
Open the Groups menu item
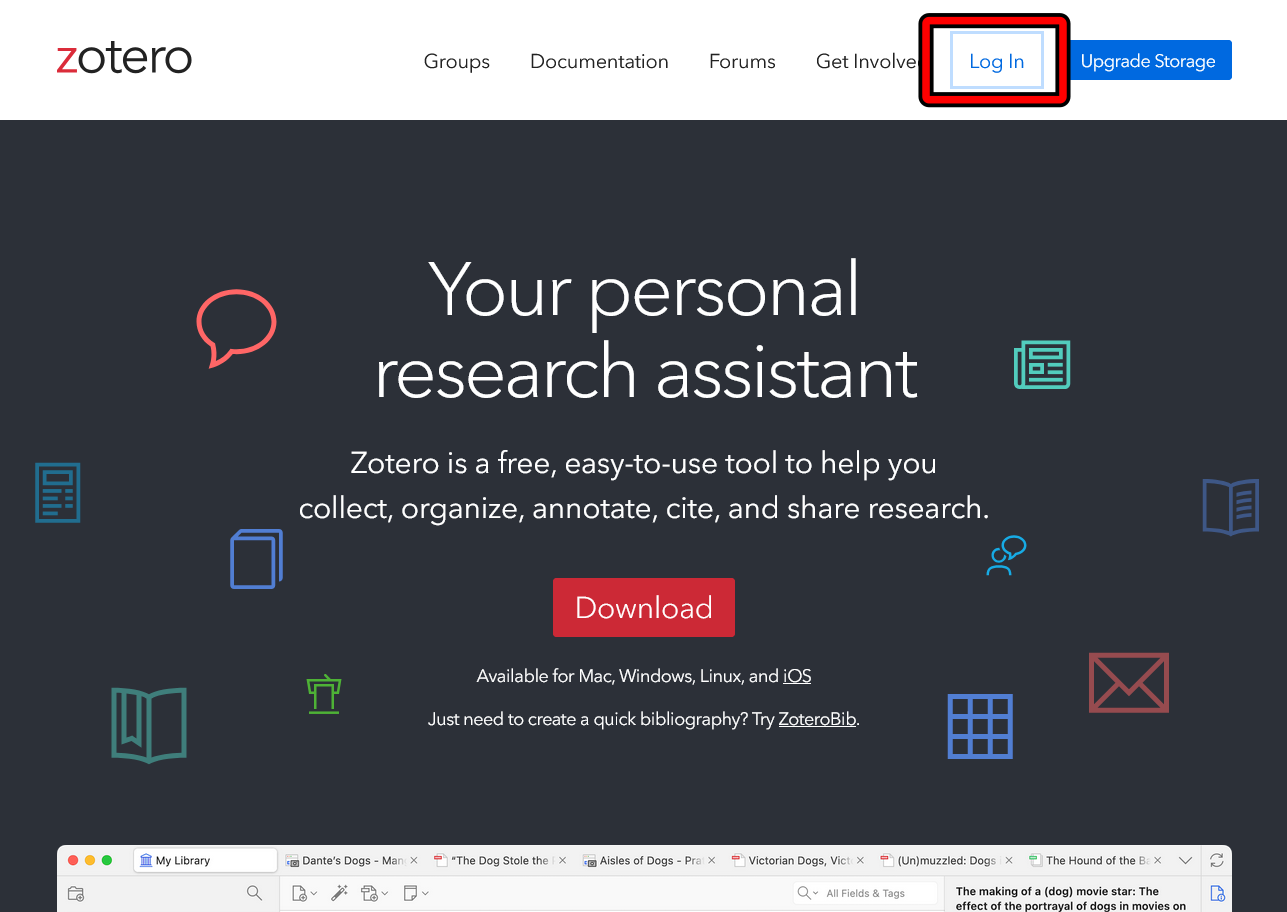pyautogui.click(x=457, y=61)
